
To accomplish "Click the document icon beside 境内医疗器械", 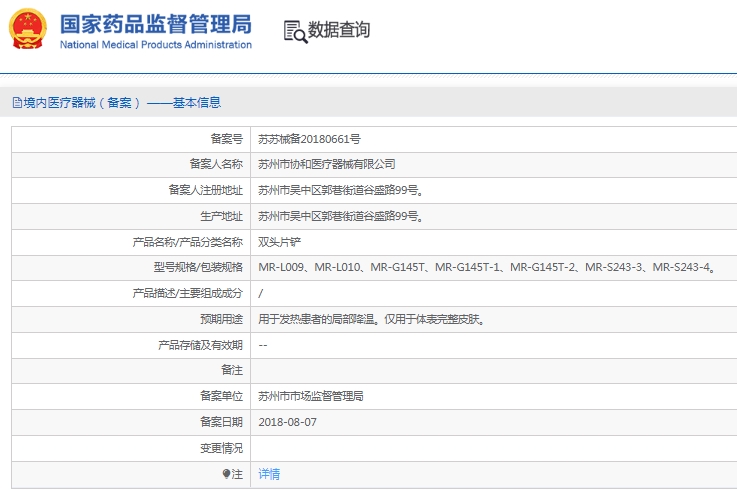I will (x=17, y=102).
